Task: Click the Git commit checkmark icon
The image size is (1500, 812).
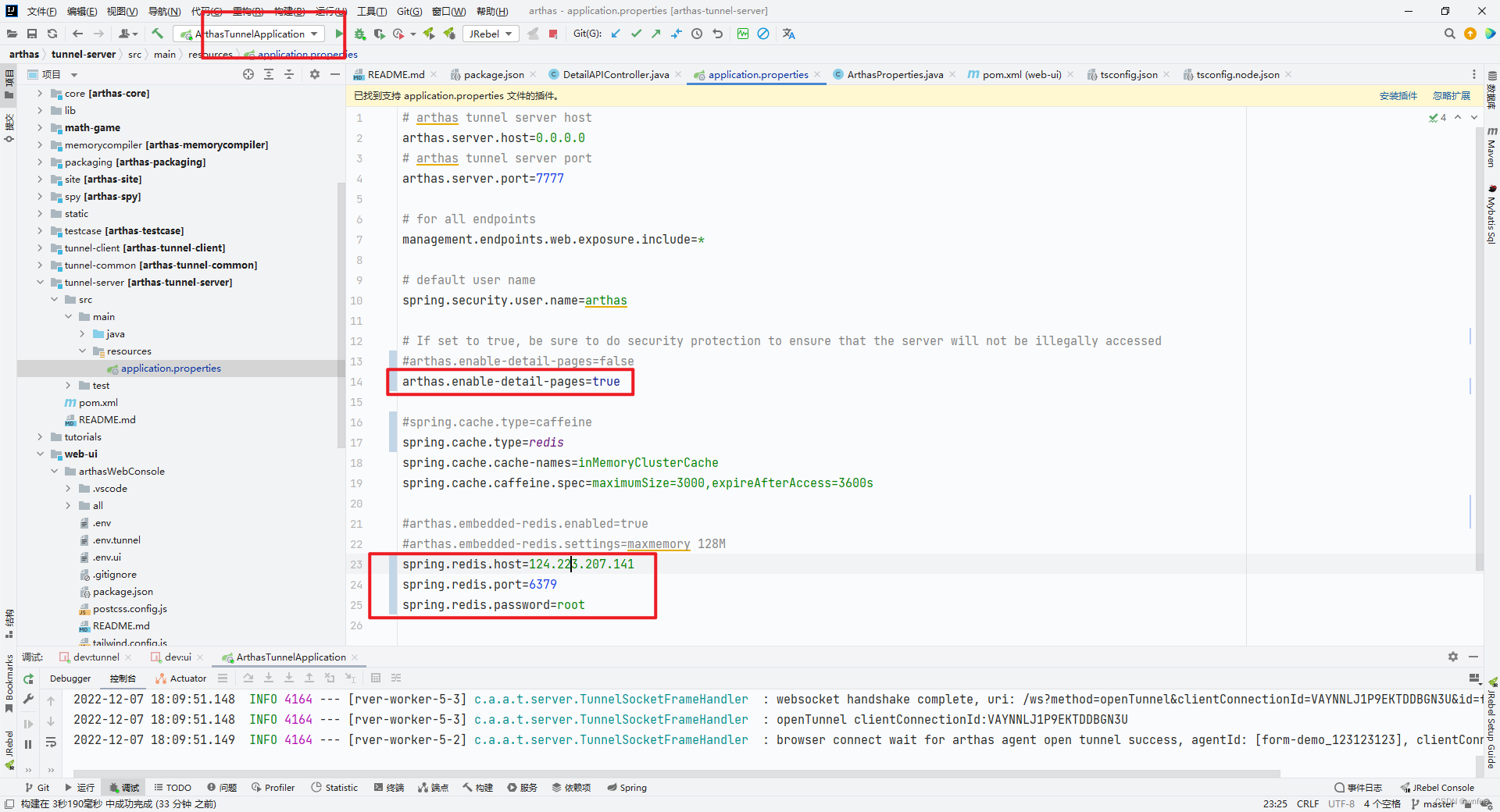Action: (x=637, y=34)
